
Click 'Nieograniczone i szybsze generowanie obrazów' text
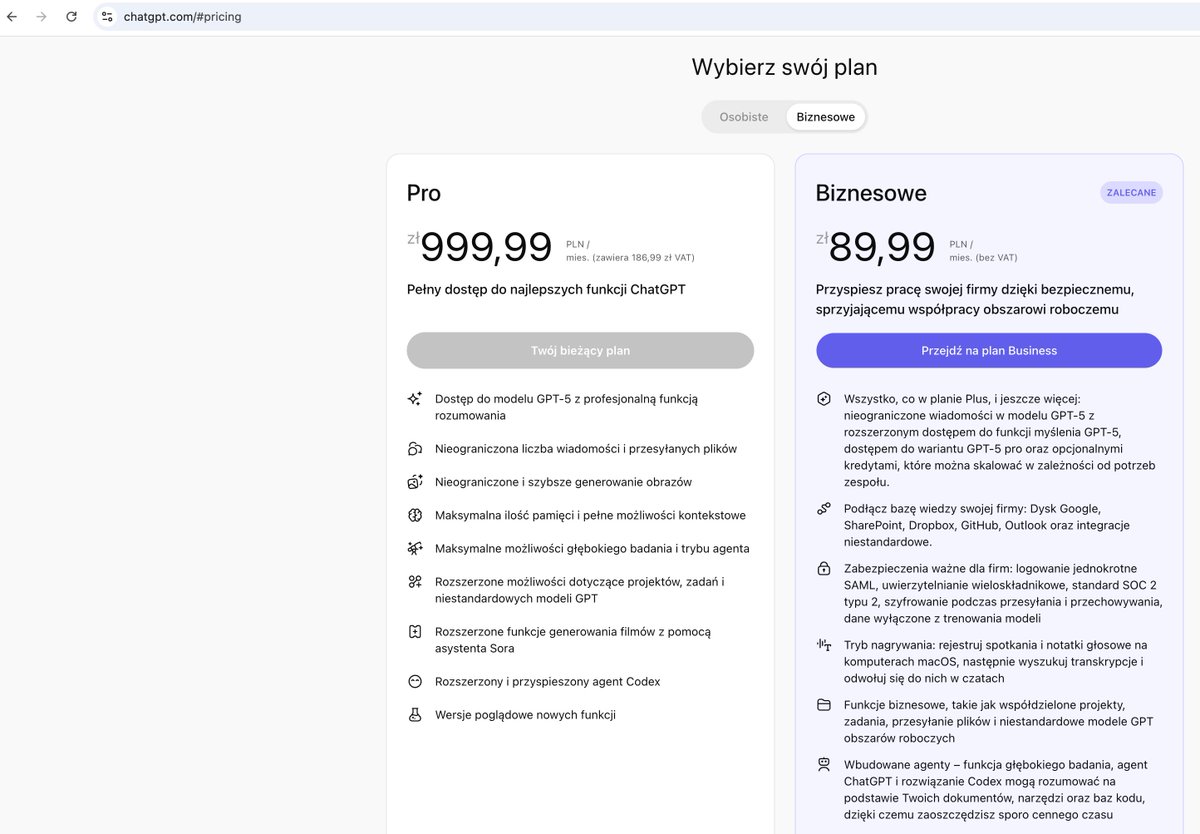pyautogui.click(x=563, y=482)
